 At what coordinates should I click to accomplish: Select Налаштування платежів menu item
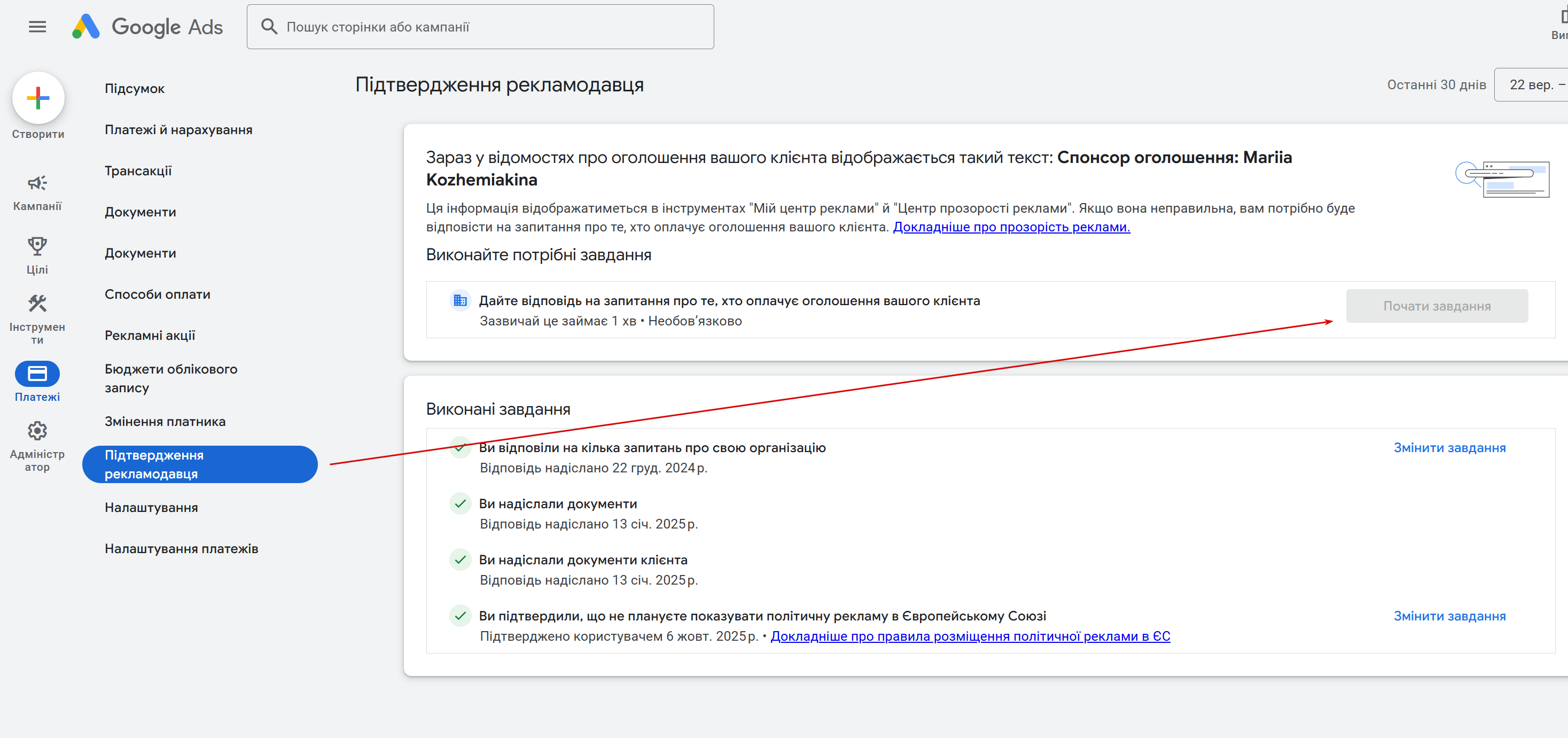(x=182, y=549)
